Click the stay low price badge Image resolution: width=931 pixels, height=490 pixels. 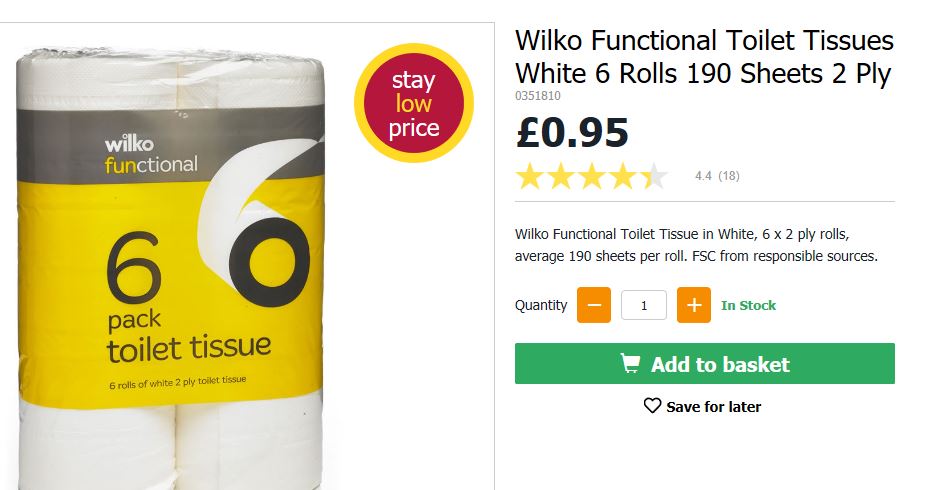[414, 103]
